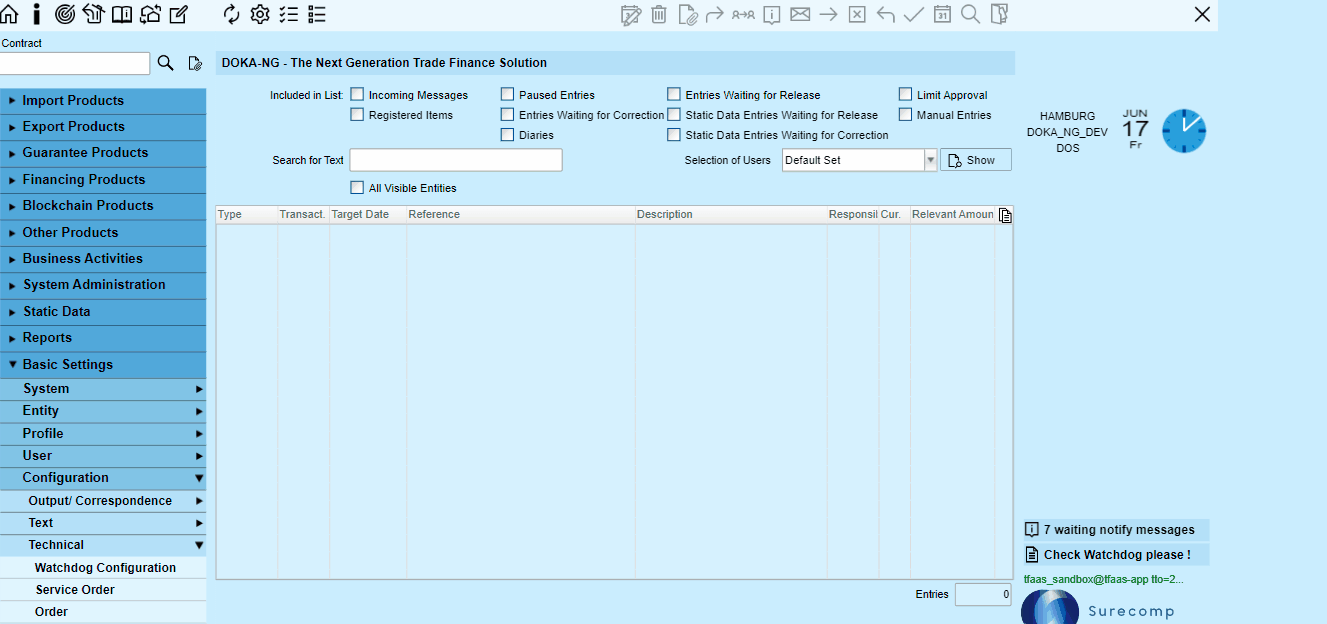Viewport: 1327px width, 624px height.
Task: Open the Reports menu
Action: coord(103,338)
